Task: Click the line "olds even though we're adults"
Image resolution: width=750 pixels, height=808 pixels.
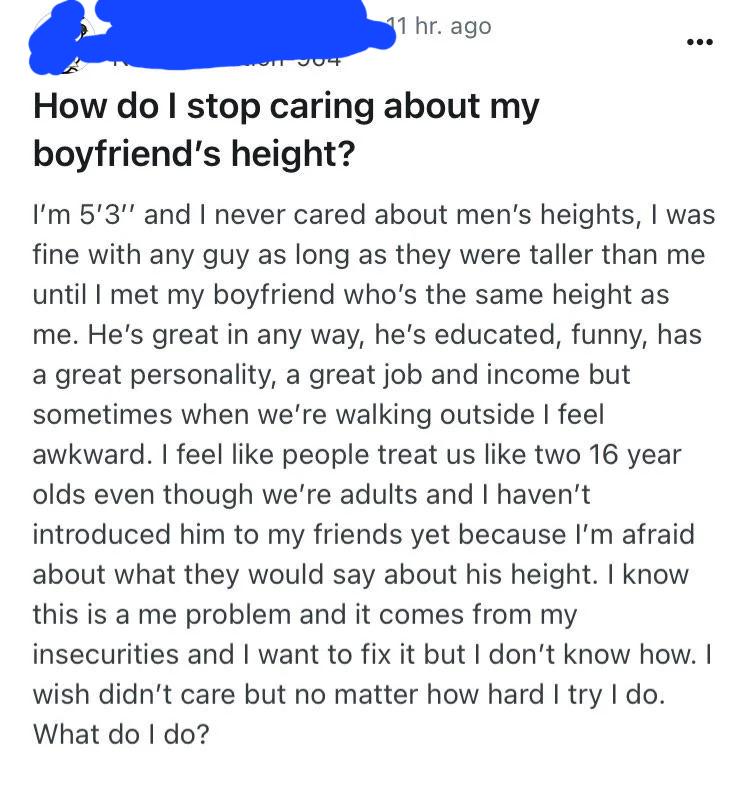Action: tap(311, 495)
